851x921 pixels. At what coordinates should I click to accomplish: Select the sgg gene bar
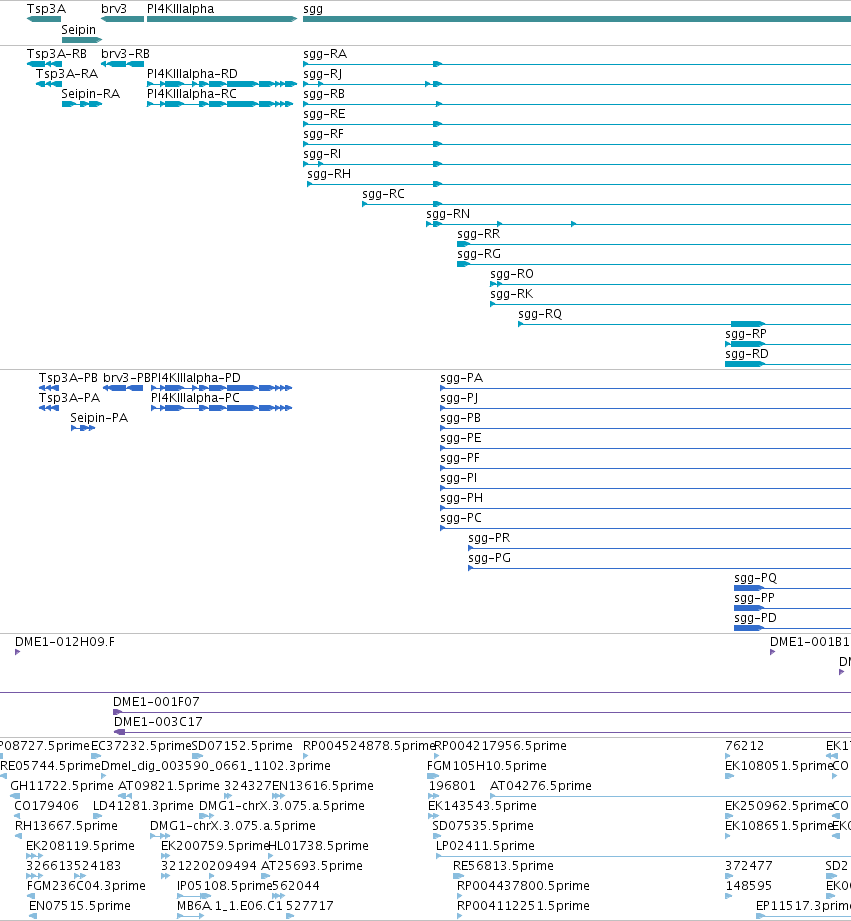click(577, 19)
